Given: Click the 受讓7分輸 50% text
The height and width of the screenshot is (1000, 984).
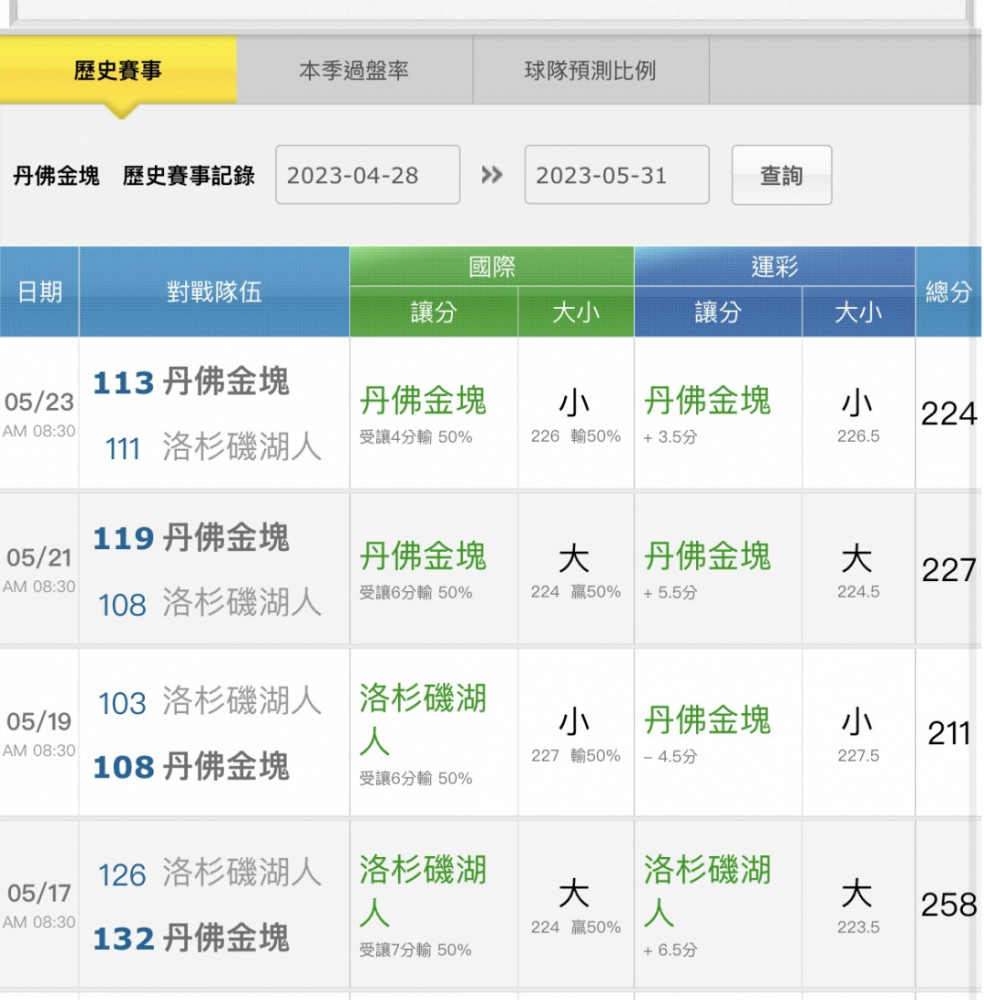Looking at the screenshot, I should tap(416, 950).
